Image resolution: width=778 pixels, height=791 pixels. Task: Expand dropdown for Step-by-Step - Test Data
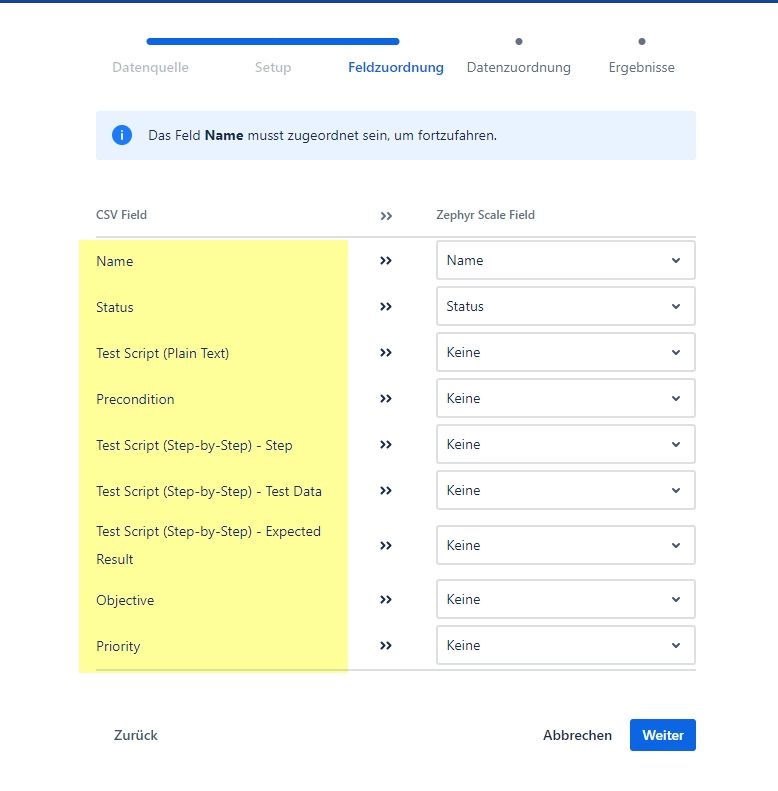(x=565, y=490)
